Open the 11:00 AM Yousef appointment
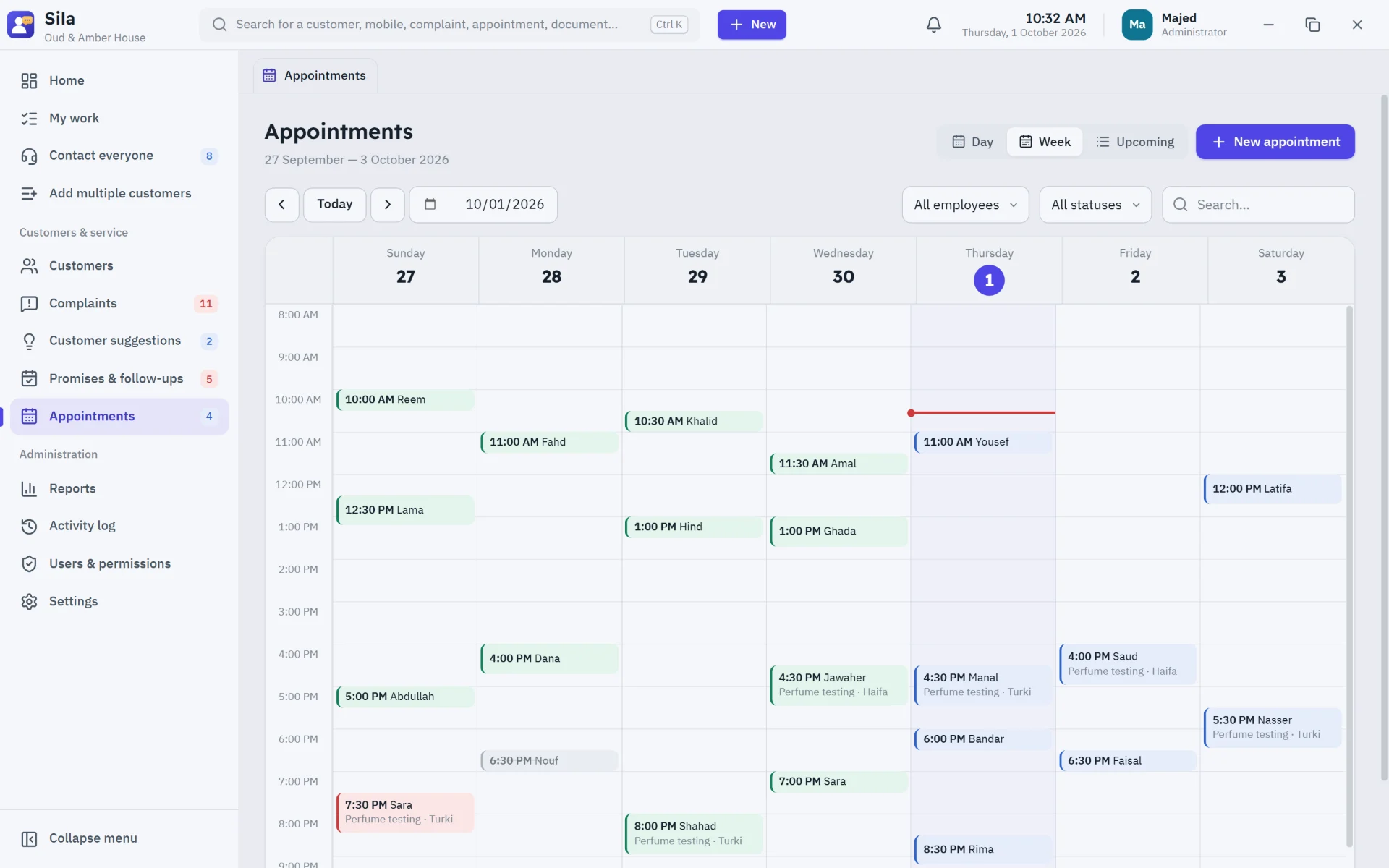Viewport: 1389px width, 868px height. click(x=983, y=442)
